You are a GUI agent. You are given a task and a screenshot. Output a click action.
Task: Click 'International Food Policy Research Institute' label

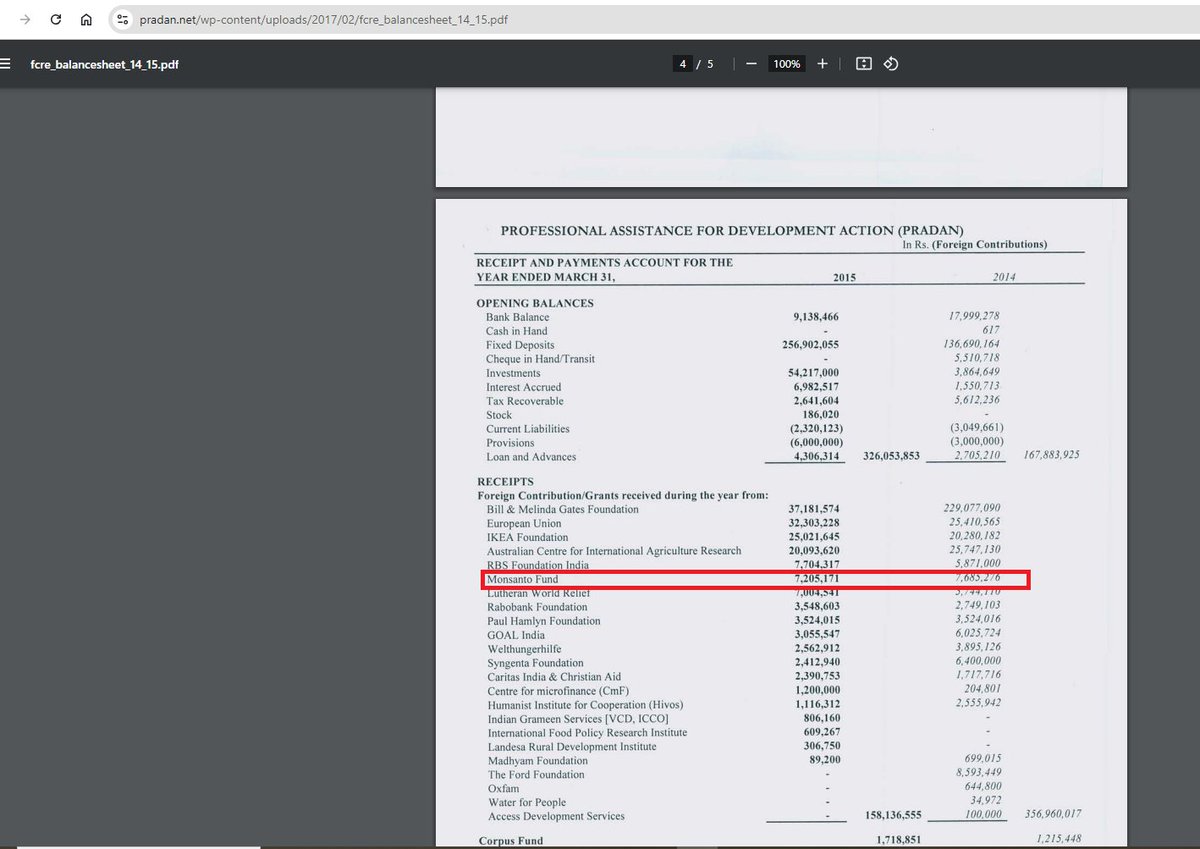click(587, 732)
